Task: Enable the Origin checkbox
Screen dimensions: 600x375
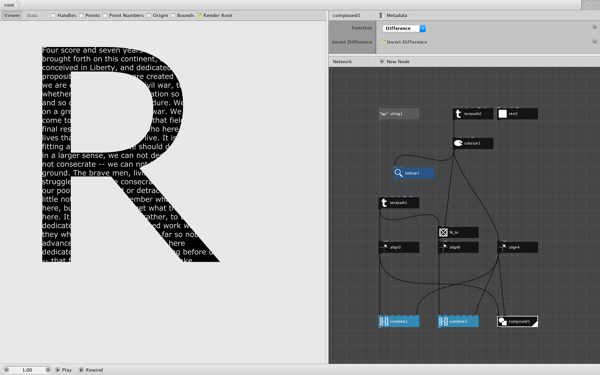Action: pyautogui.click(x=148, y=15)
